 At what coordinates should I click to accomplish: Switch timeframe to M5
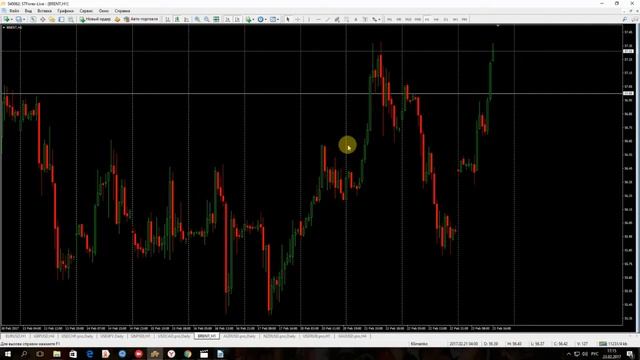[x=398, y=19]
